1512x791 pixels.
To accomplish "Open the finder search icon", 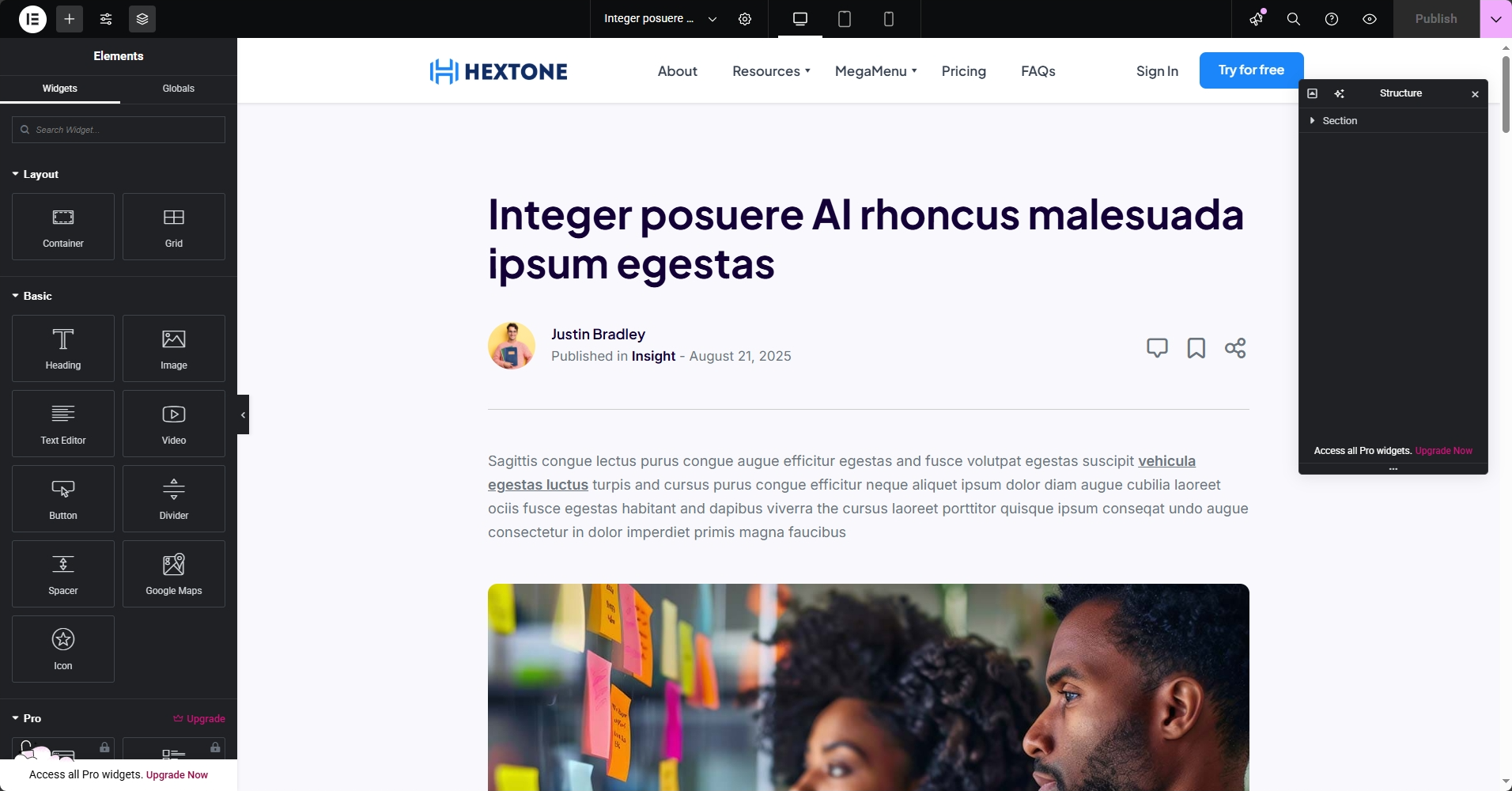I will pyautogui.click(x=1294, y=19).
